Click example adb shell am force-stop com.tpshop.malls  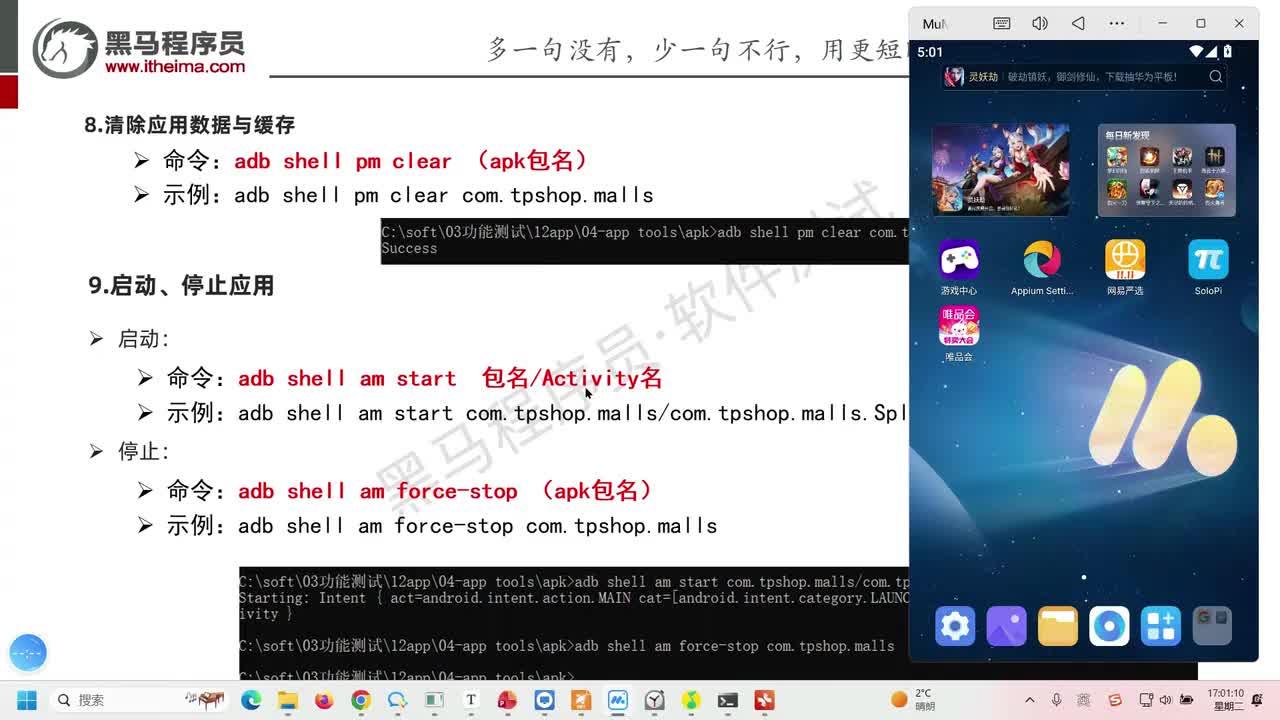[478, 526]
